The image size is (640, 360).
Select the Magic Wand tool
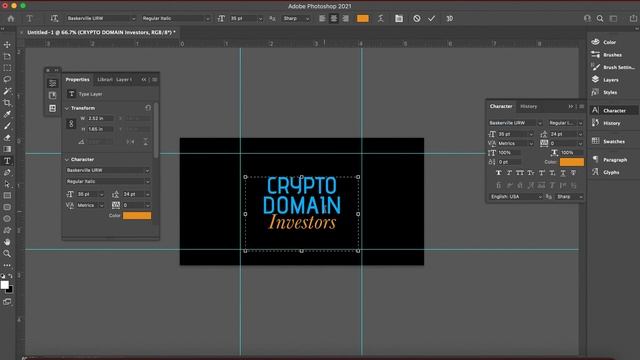(7, 91)
